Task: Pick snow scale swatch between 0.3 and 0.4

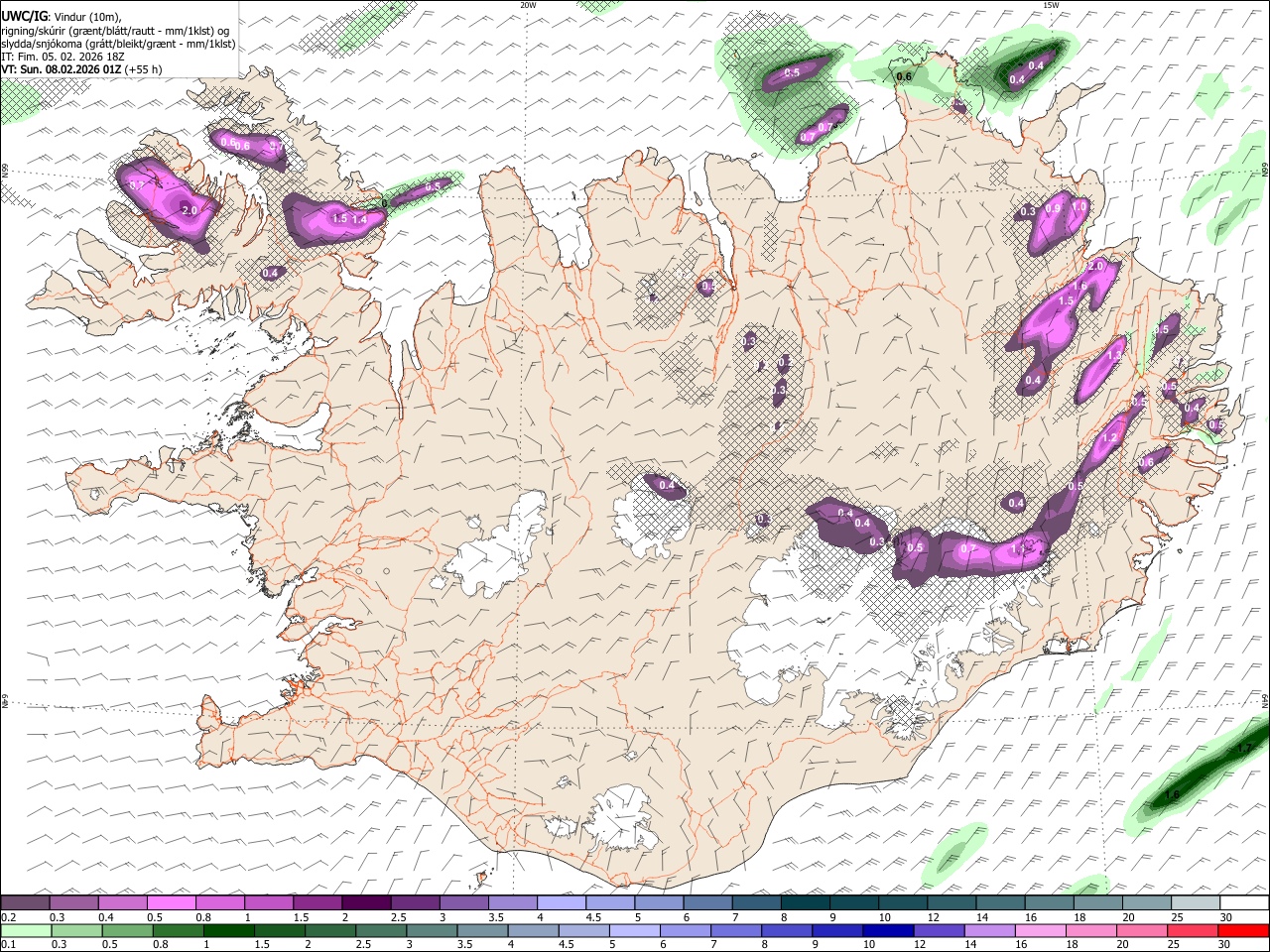Action: [x=73, y=903]
